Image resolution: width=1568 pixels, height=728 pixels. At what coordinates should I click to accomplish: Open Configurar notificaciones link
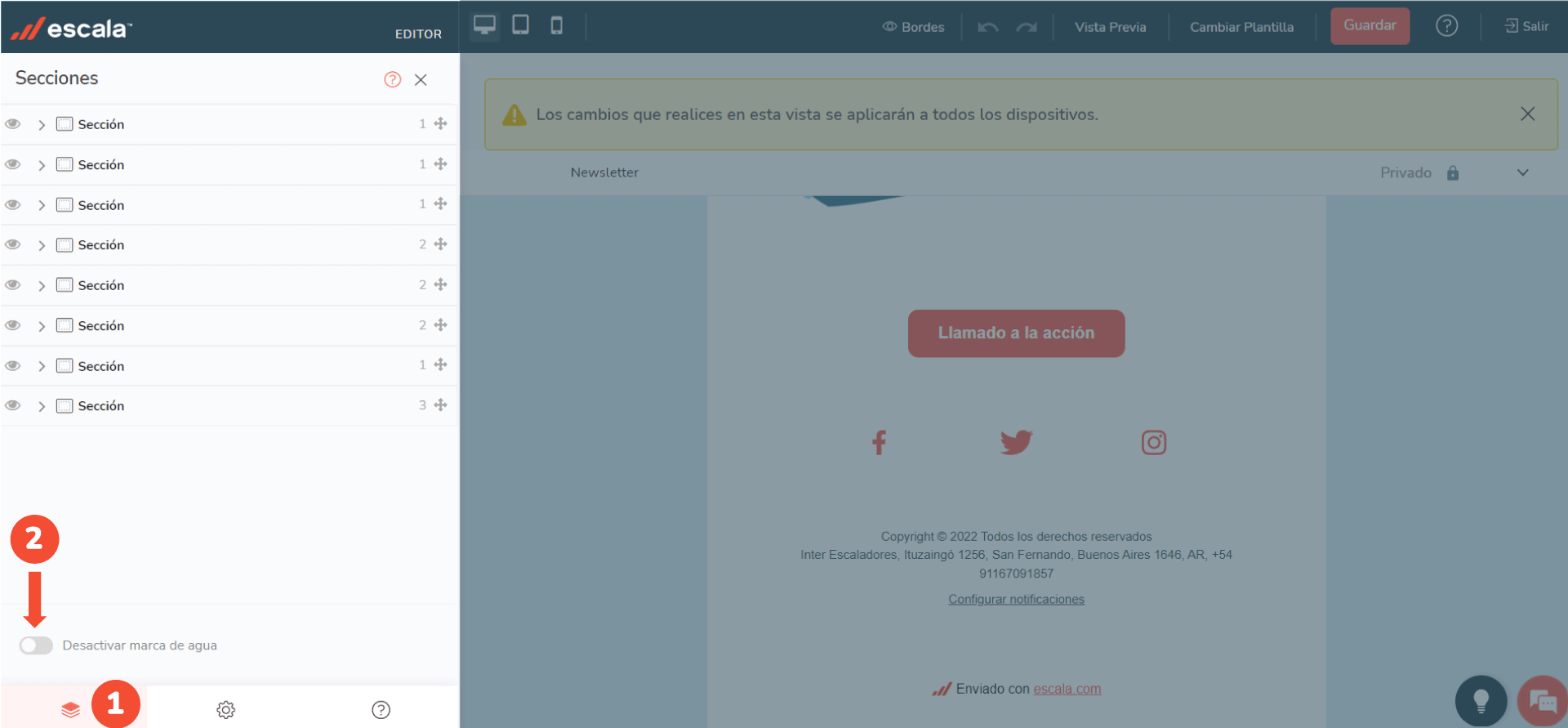(1016, 599)
